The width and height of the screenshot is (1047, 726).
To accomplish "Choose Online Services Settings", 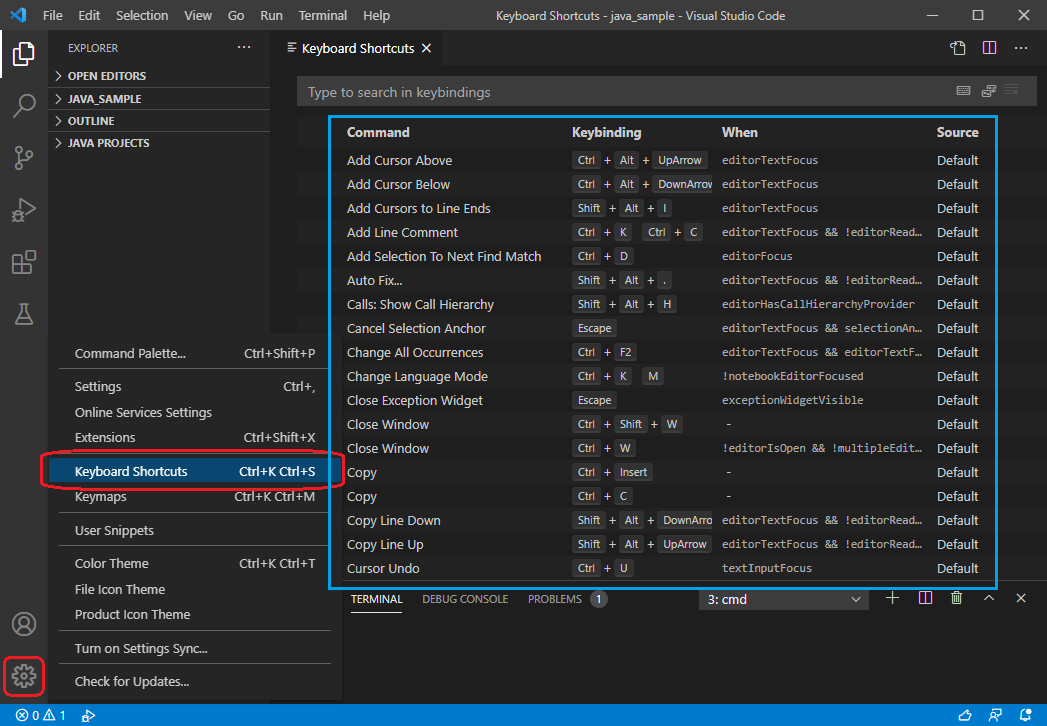I will tap(195, 413).
